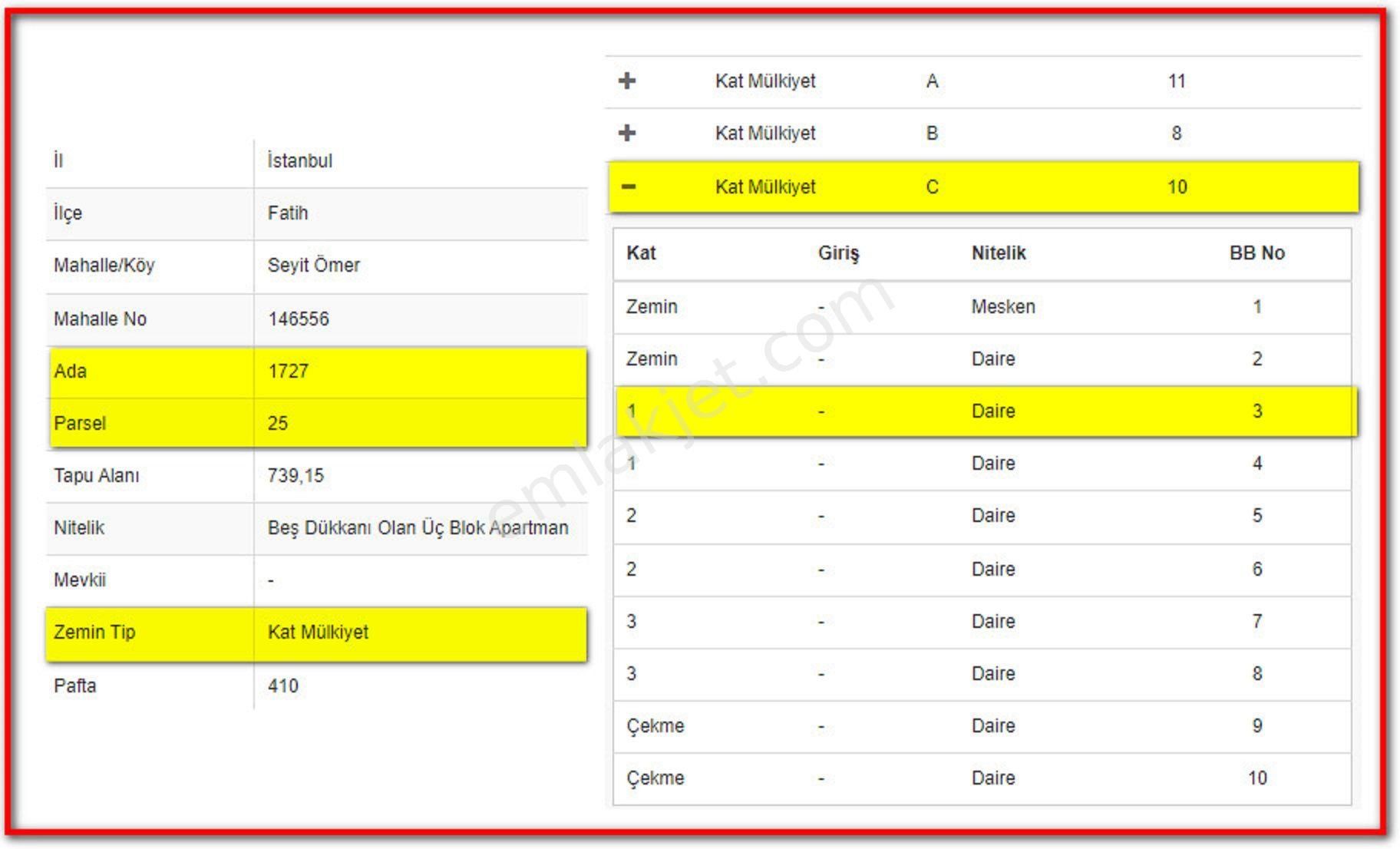Expand the Kat Mülkiyet block B row
The width and height of the screenshot is (1400, 849).
(627, 133)
